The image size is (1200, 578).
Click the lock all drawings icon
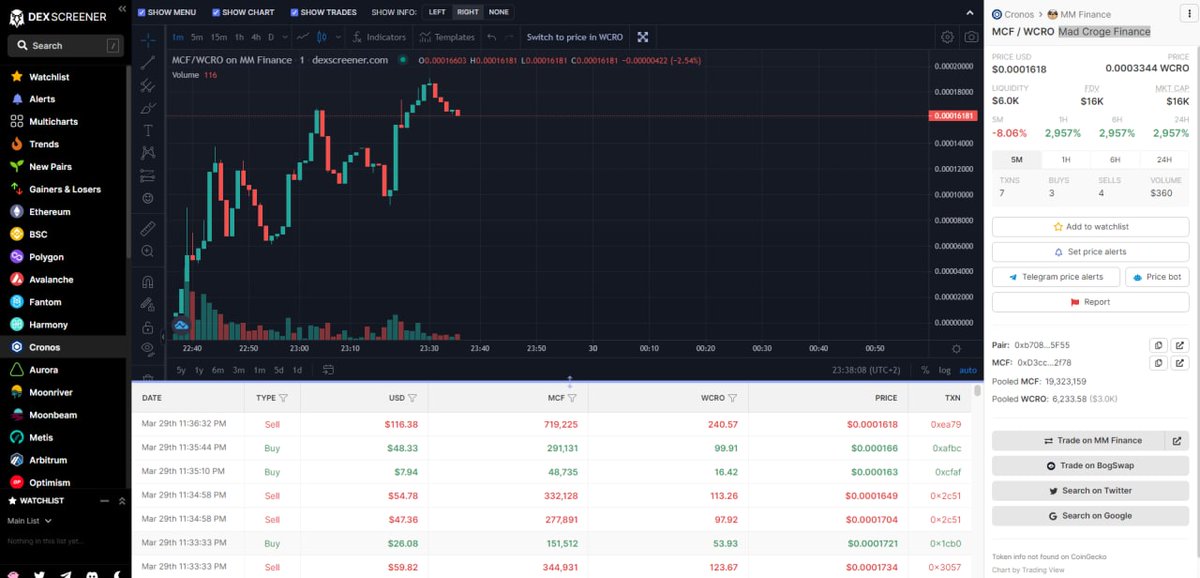(148, 327)
